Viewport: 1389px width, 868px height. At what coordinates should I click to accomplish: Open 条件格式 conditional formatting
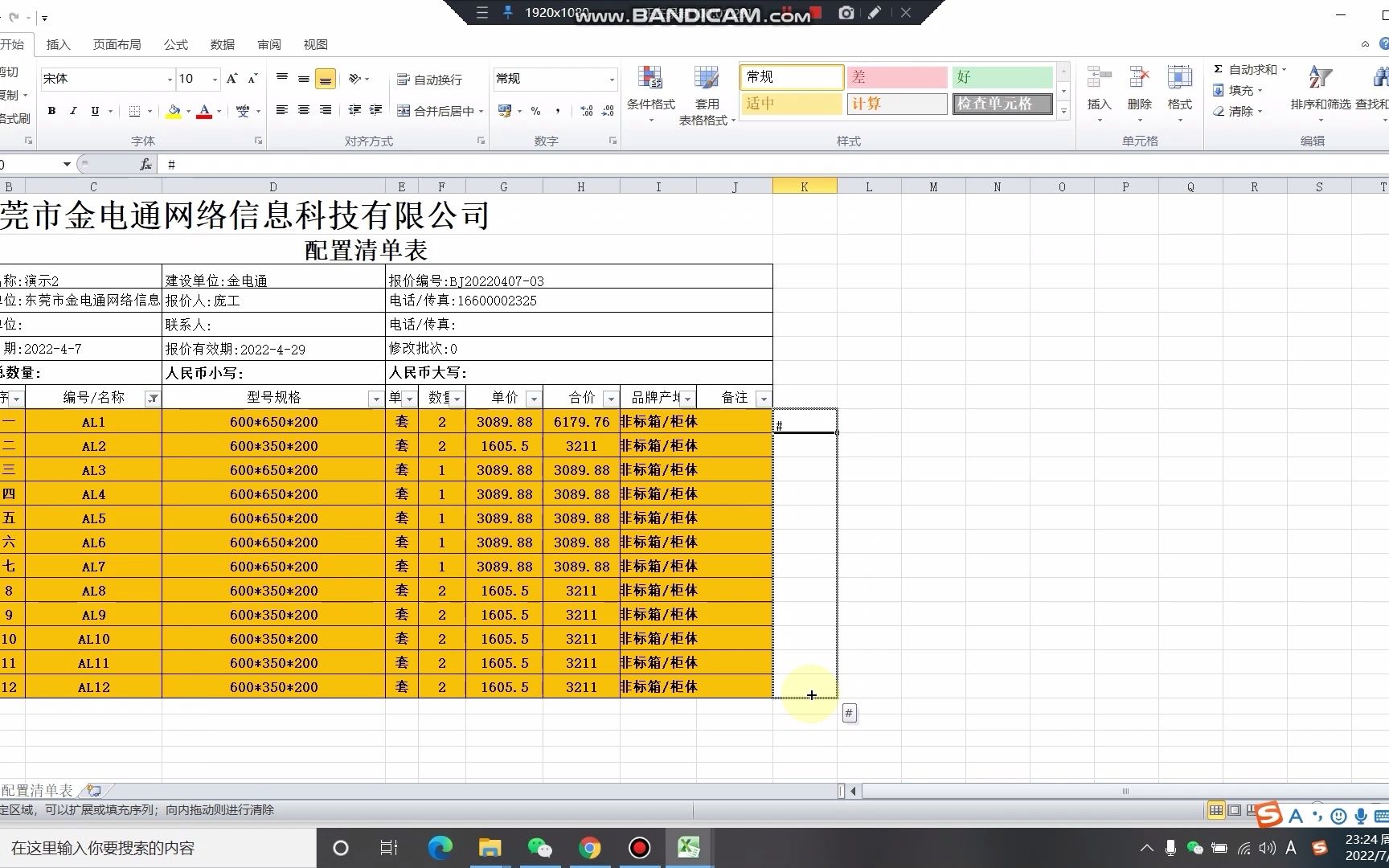[x=651, y=95]
